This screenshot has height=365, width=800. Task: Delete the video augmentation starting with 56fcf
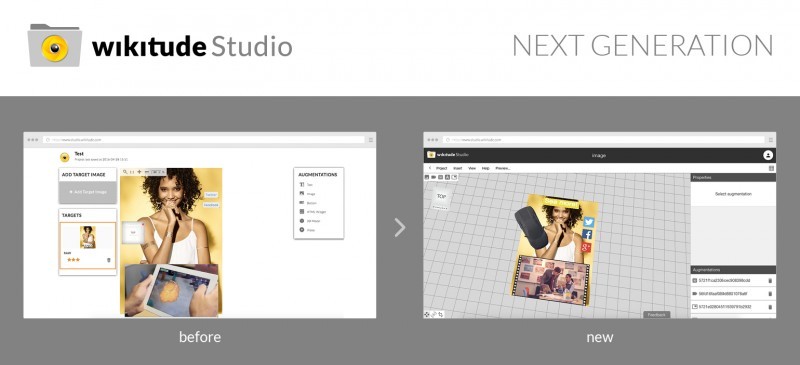pos(770,294)
